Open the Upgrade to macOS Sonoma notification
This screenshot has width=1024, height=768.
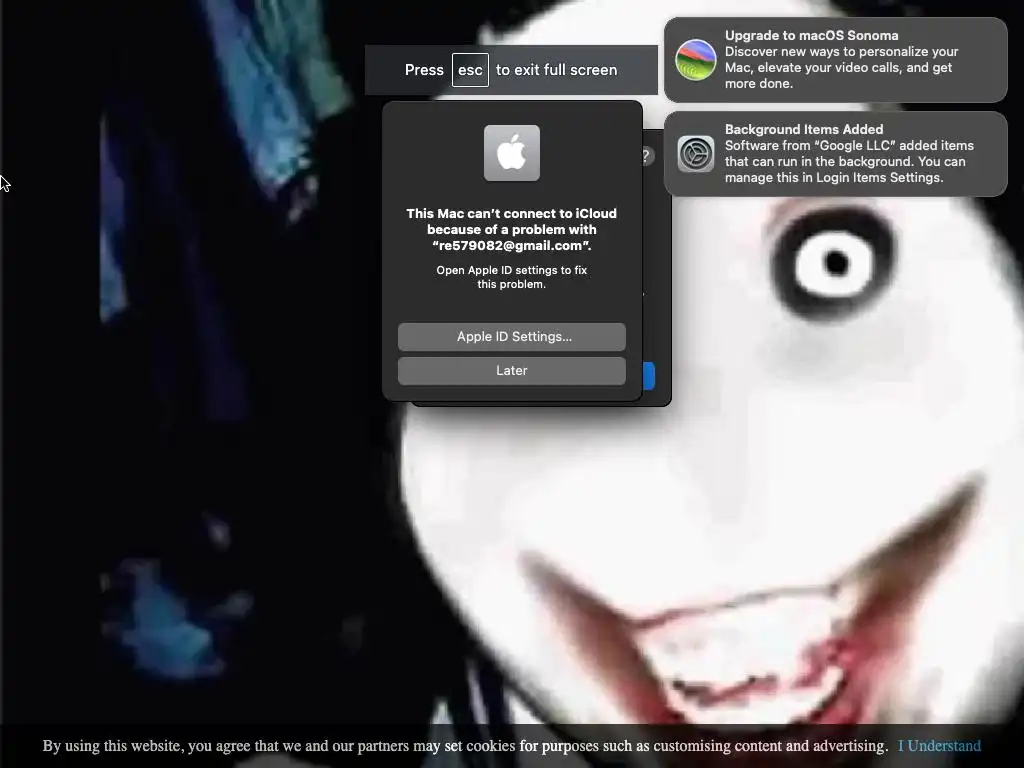(x=835, y=59)
